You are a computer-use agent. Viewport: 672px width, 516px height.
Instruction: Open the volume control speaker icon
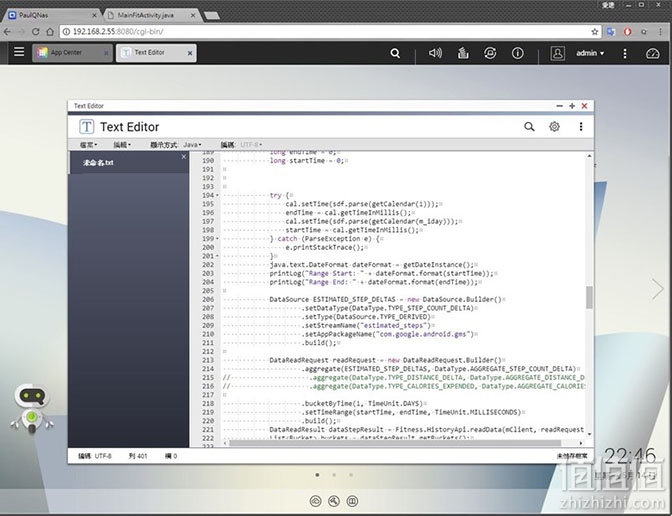coord(435,53)
